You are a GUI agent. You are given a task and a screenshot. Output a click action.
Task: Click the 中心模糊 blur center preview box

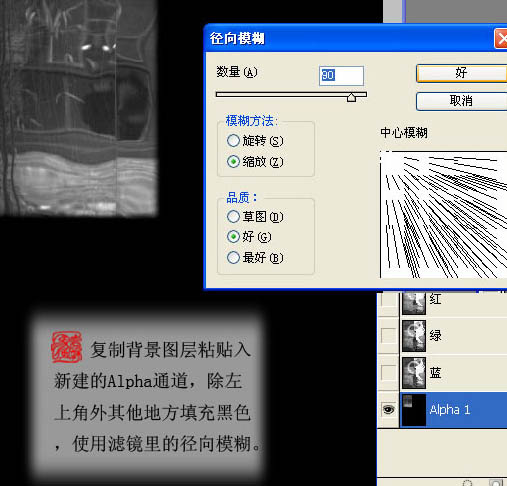tap(443, 214)
